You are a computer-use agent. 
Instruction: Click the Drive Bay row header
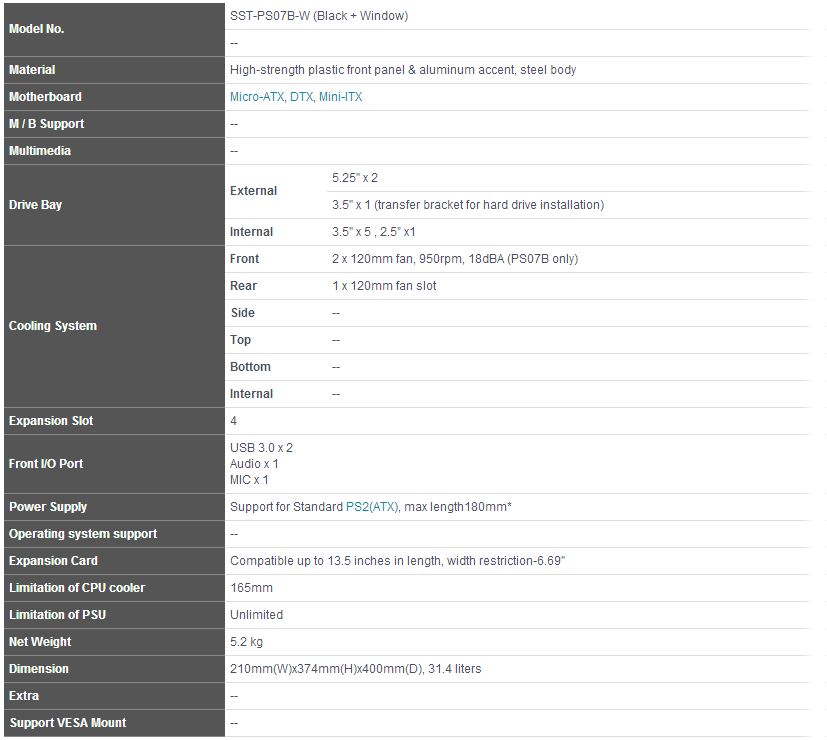click(x=36, y=205)
